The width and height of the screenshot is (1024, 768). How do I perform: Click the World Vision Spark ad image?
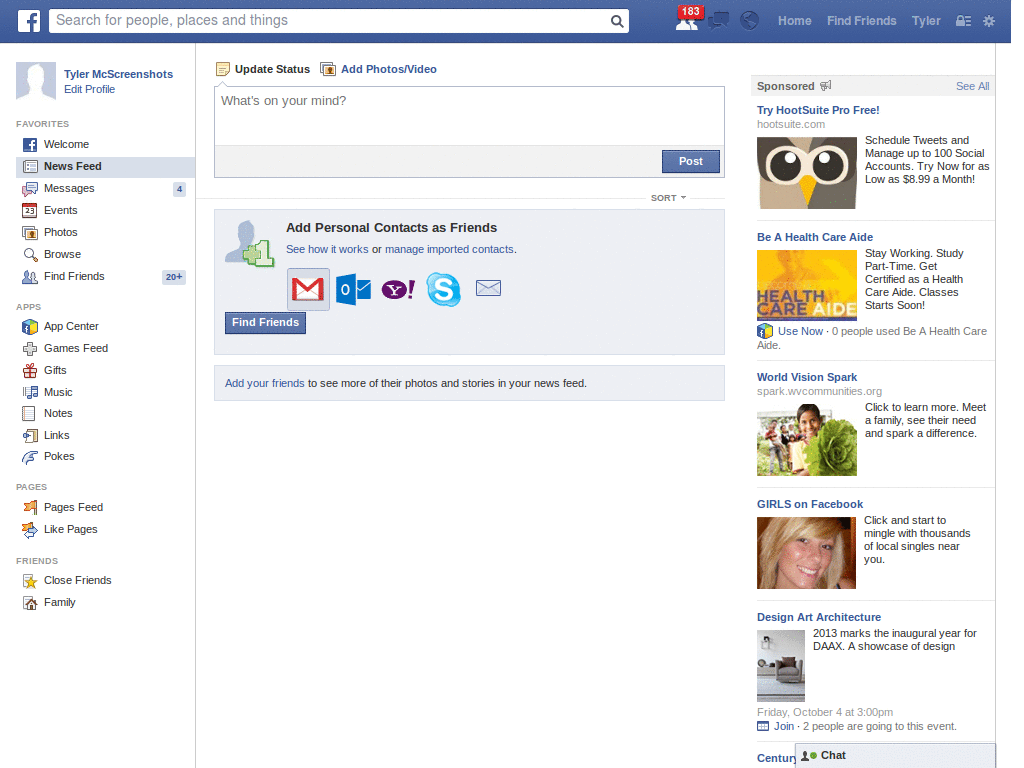[x=807, y=440]
